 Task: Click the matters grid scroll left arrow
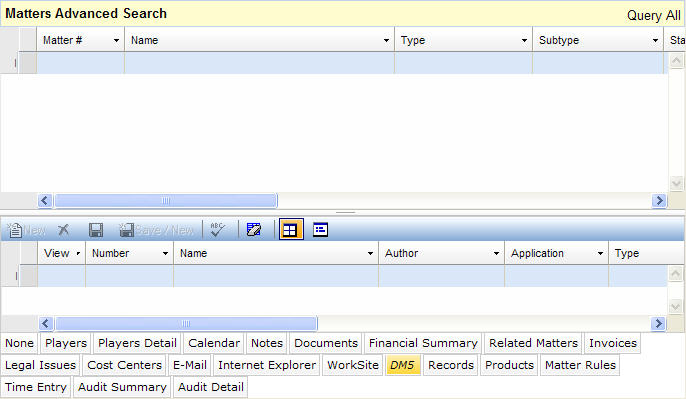tap(45, 200)
